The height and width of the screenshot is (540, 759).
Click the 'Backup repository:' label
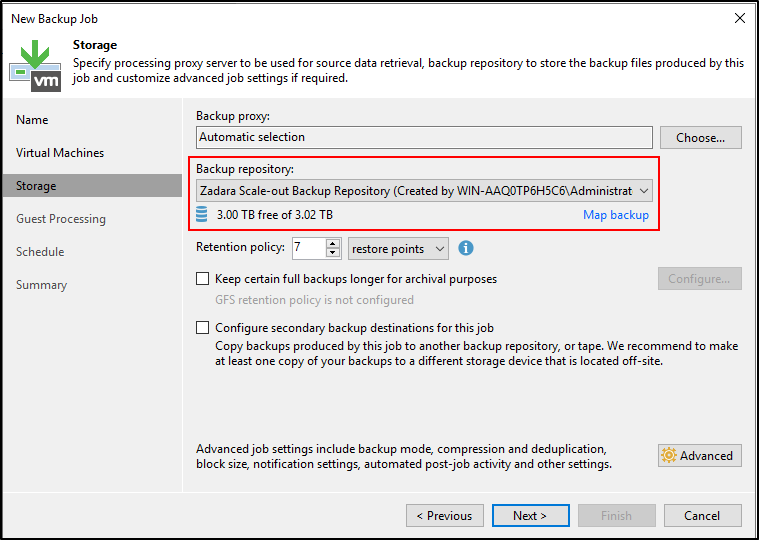245,169
